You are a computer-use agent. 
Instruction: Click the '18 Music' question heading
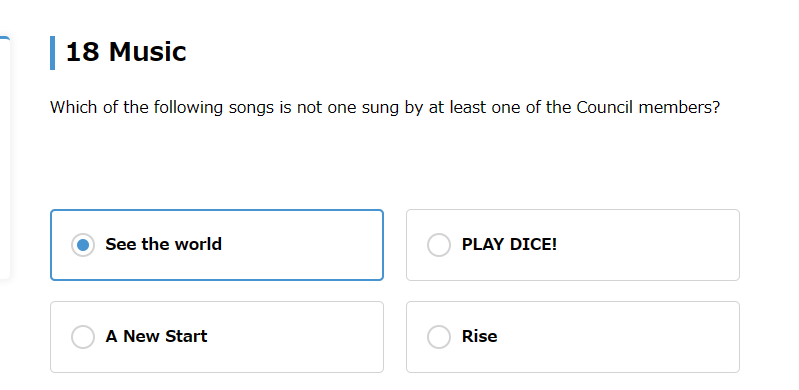(x=126, y=52)
